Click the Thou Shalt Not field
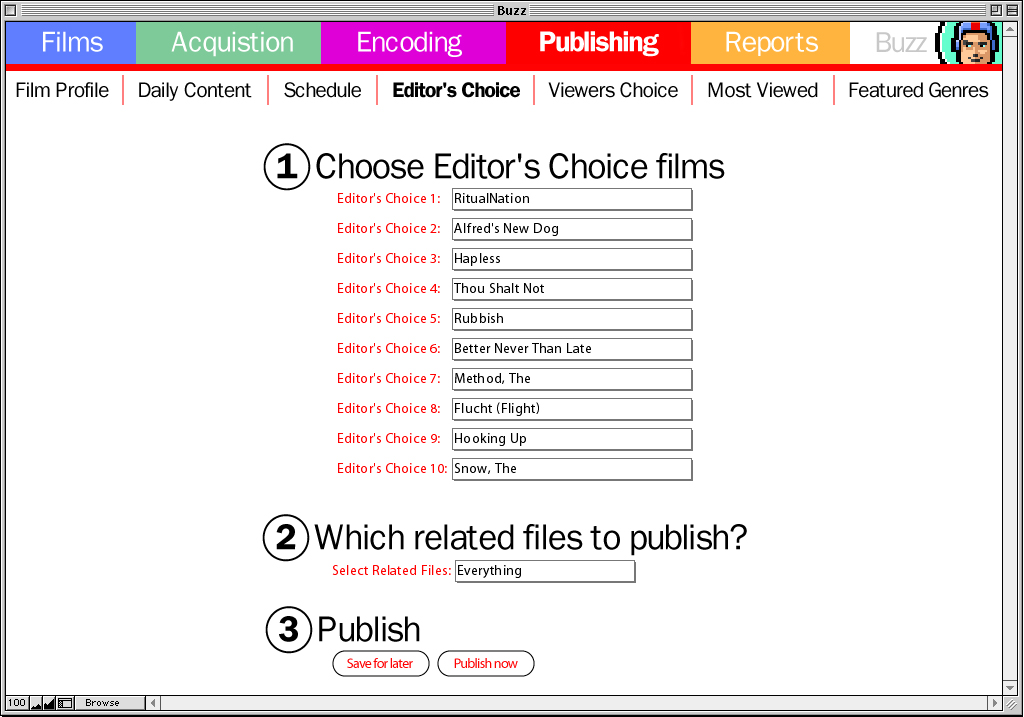Screen dimensions: 1024x717 572,289
